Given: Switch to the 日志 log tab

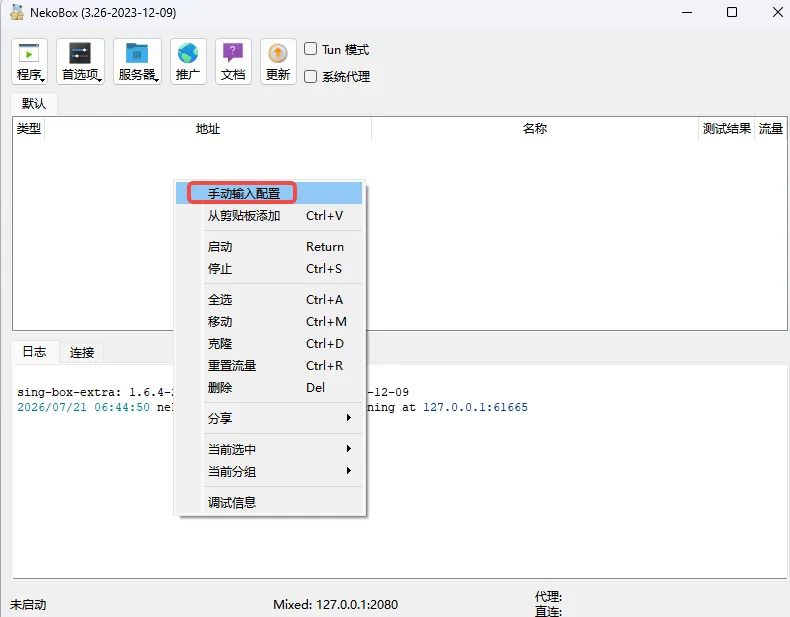Looking at the screenshot, I should (x=34, y=352).
